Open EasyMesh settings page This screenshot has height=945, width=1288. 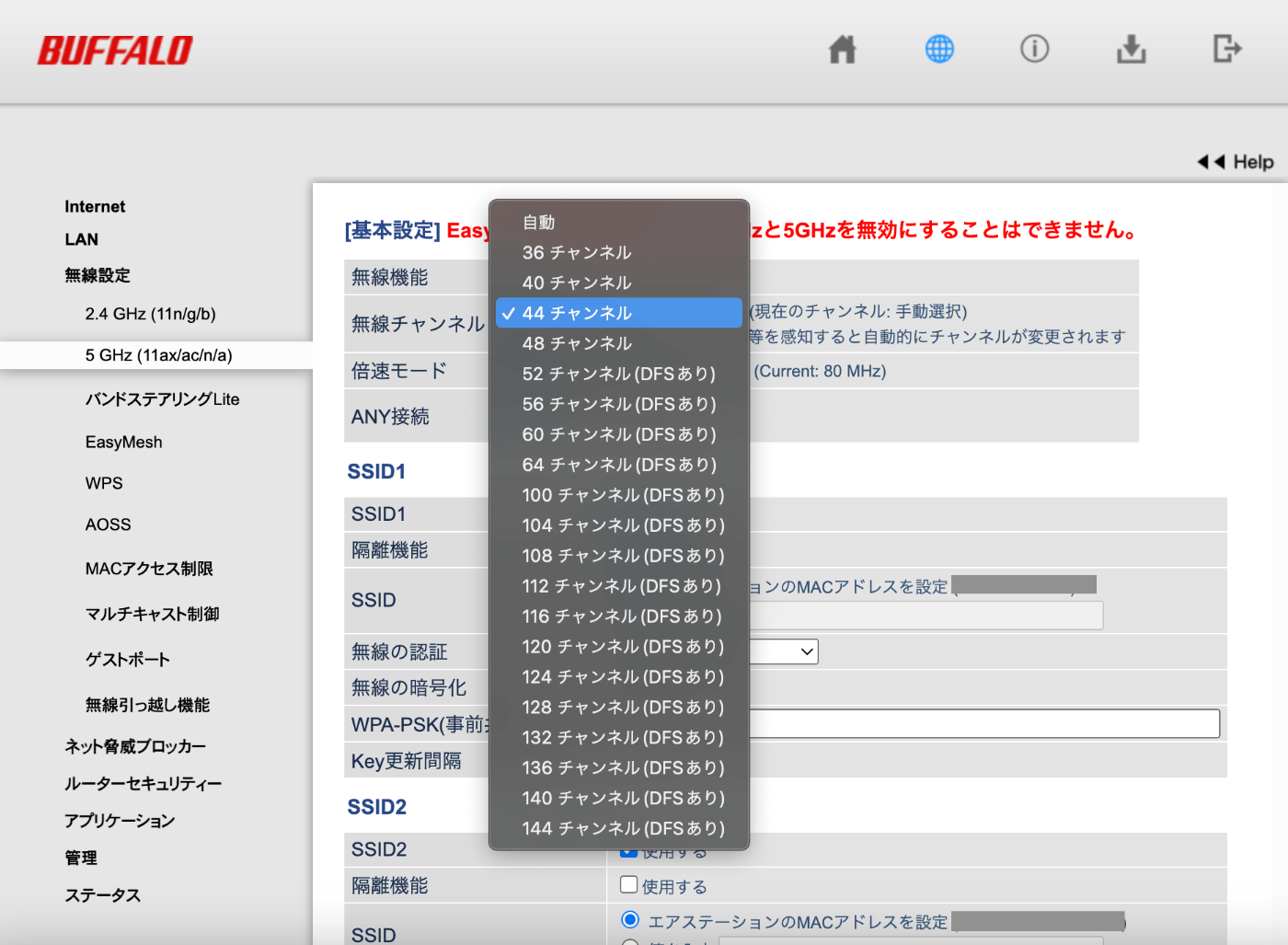point(124,443)
